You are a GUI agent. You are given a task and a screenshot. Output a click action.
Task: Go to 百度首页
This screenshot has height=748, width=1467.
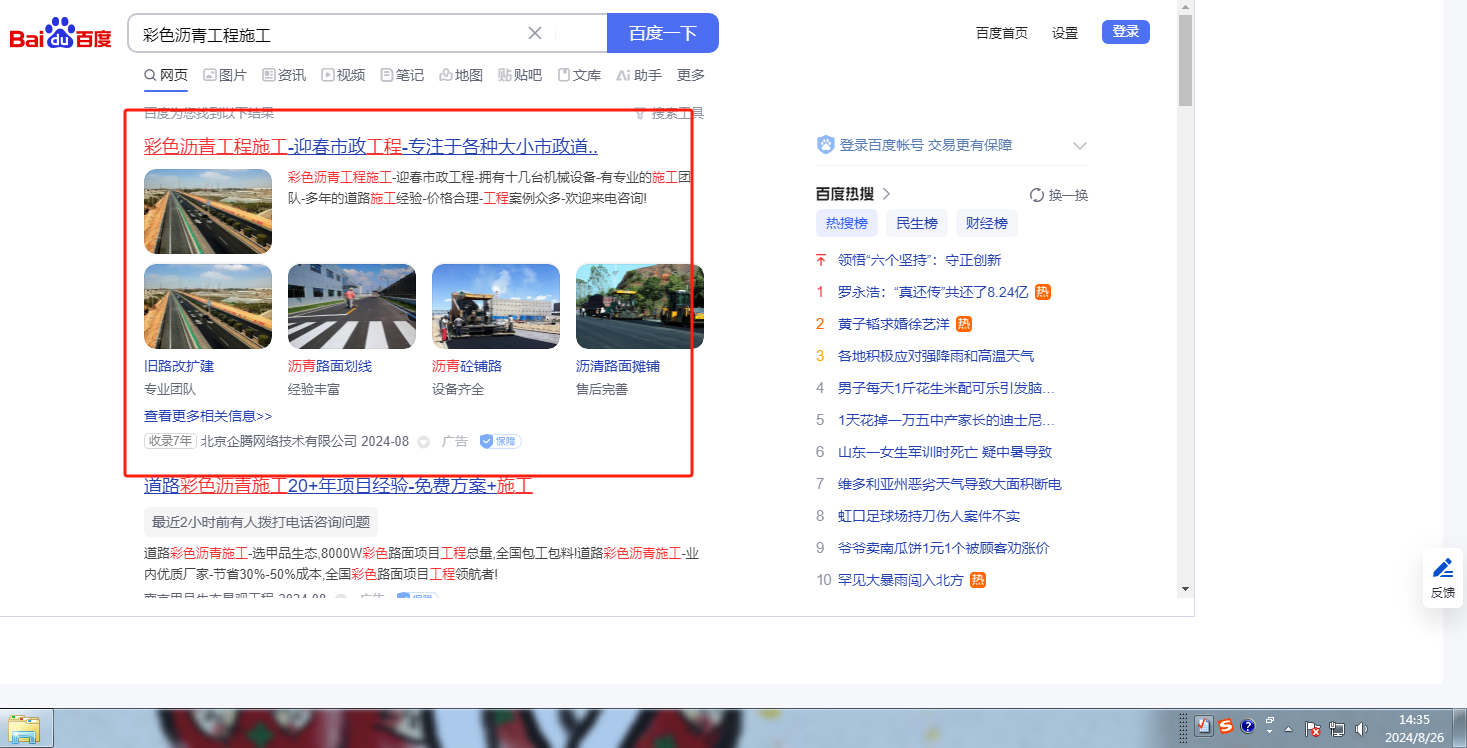tap(1002, 33)
